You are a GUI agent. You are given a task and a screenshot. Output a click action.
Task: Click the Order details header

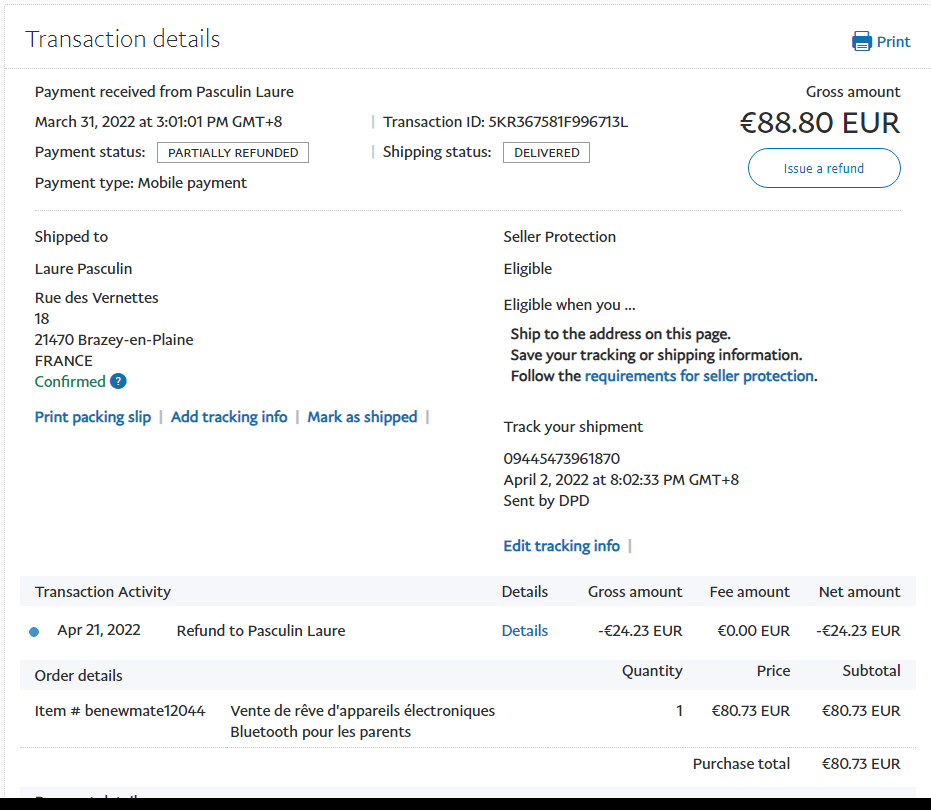coord(79,676)
